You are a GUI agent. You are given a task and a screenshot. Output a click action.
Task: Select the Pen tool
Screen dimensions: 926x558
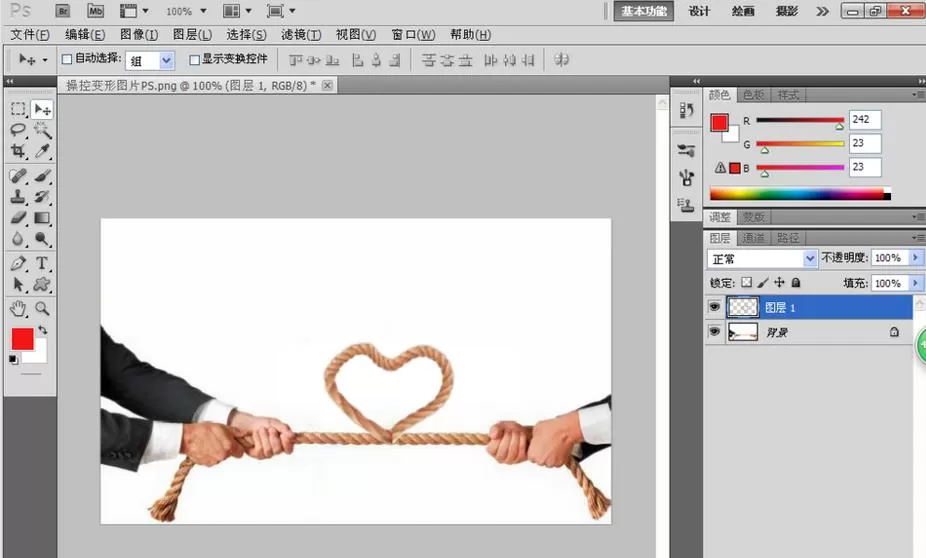18,263
